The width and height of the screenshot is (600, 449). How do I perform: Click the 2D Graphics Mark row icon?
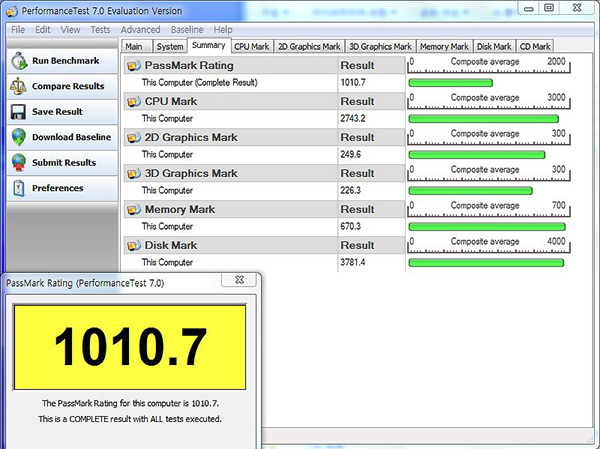coord(134,137)
